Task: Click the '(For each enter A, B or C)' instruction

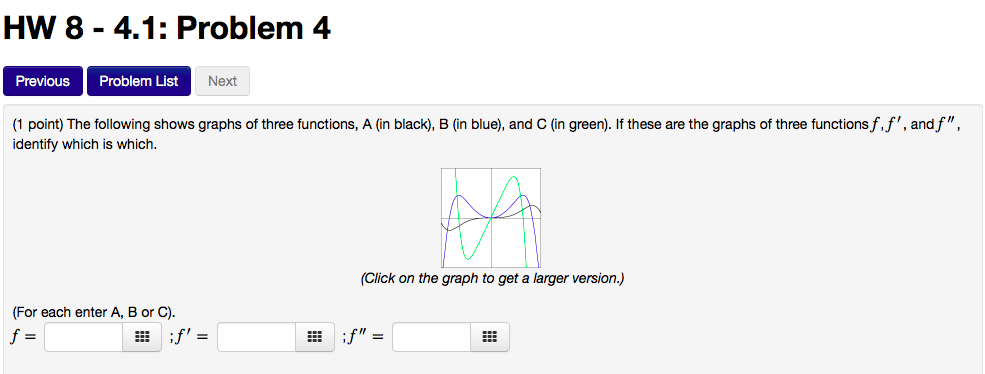Action: [x=94, y=312]
